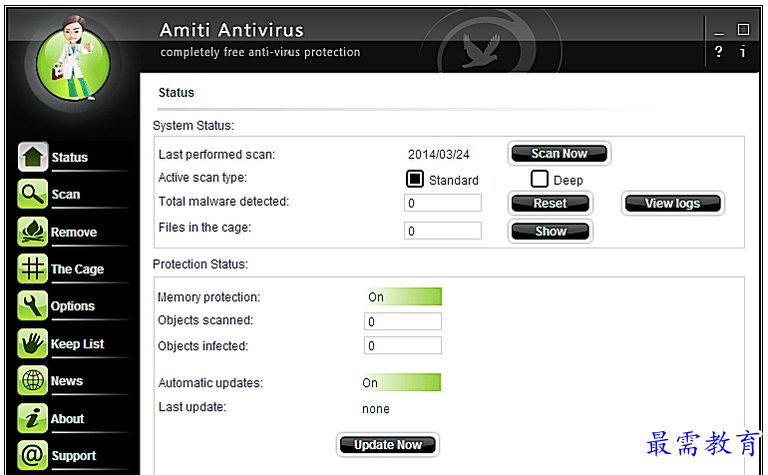768x475 pixels.
Task: Click the Total malware detected label
Action: pos(224,201)
